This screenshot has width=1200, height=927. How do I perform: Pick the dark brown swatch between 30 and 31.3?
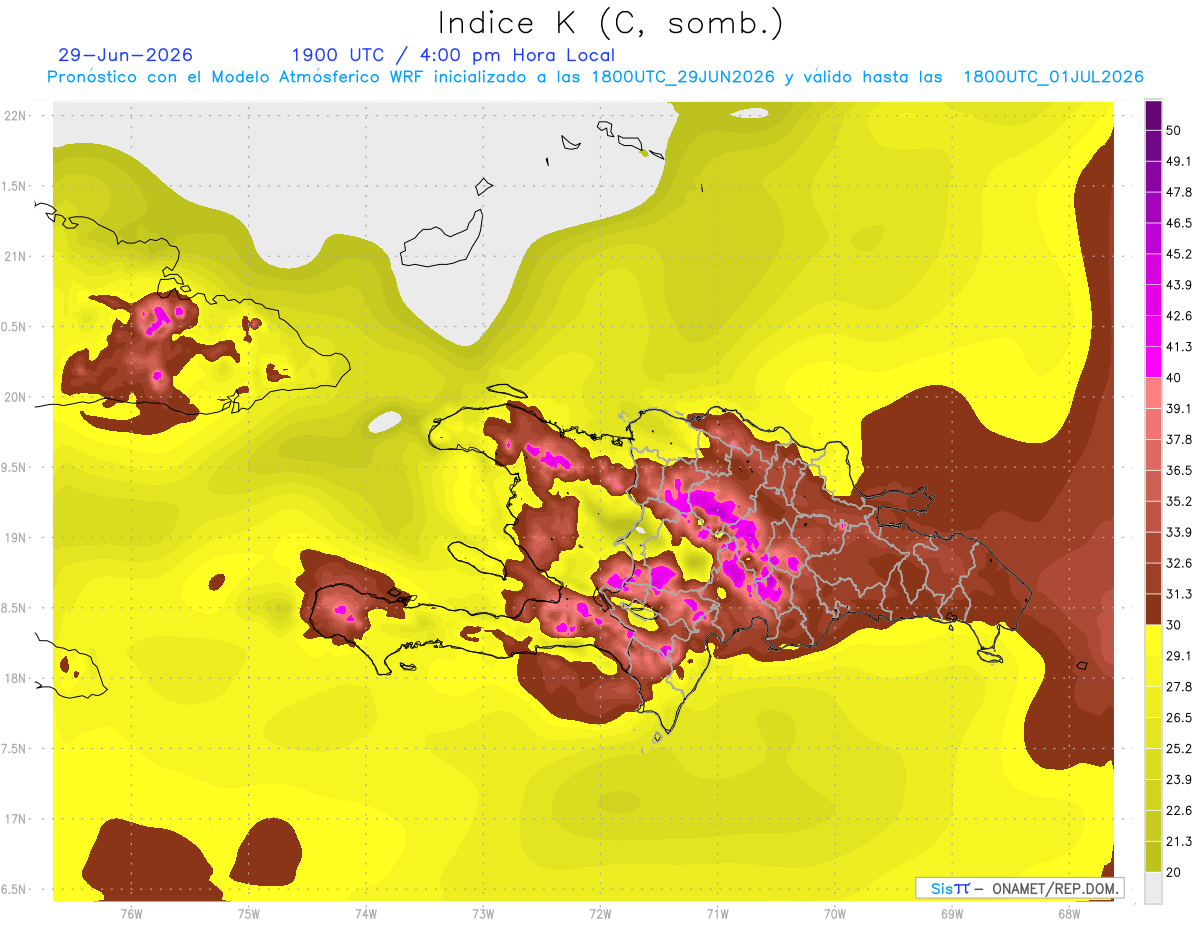[x=1153, y=610]
